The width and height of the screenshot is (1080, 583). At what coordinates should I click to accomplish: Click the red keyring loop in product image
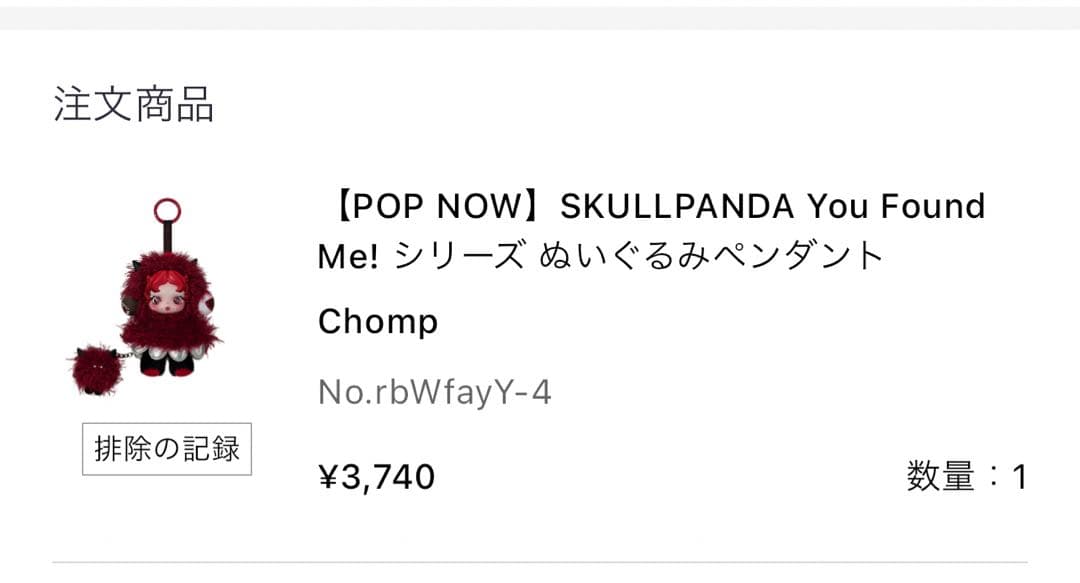click(x=167, y=211)
